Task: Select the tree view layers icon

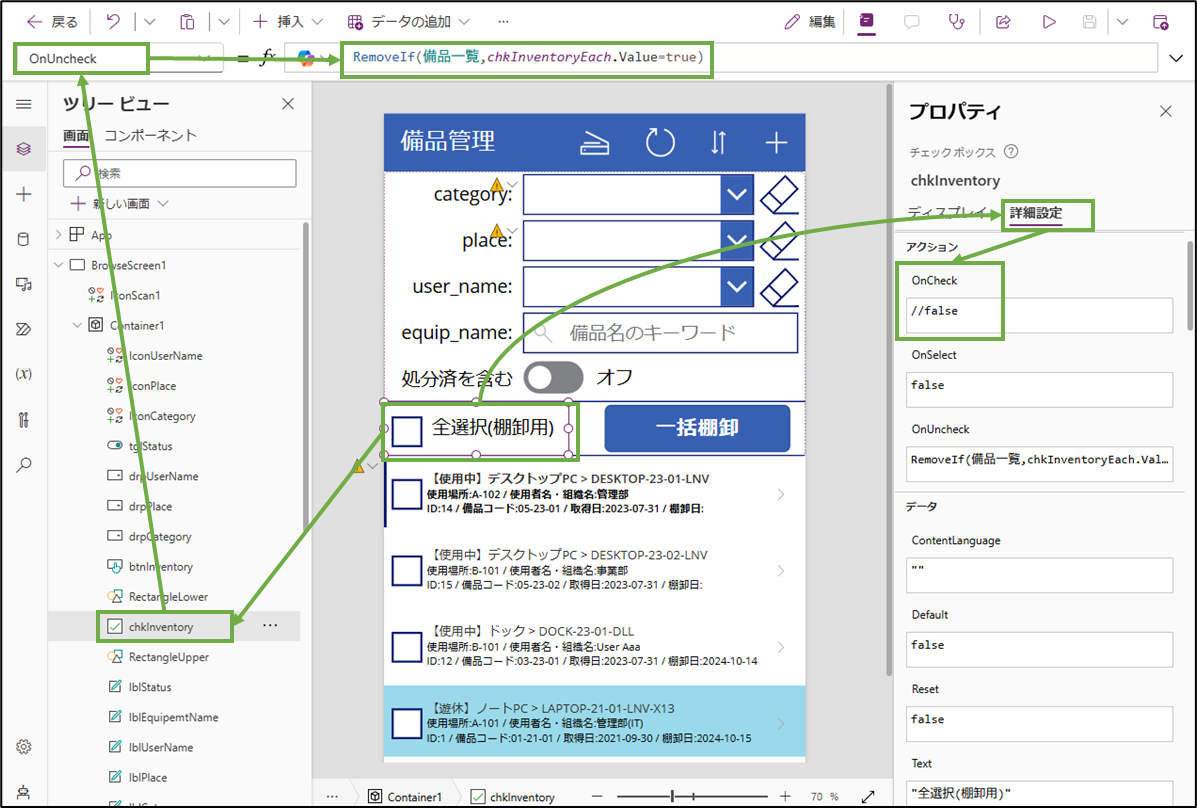Action: click(24, 148)
